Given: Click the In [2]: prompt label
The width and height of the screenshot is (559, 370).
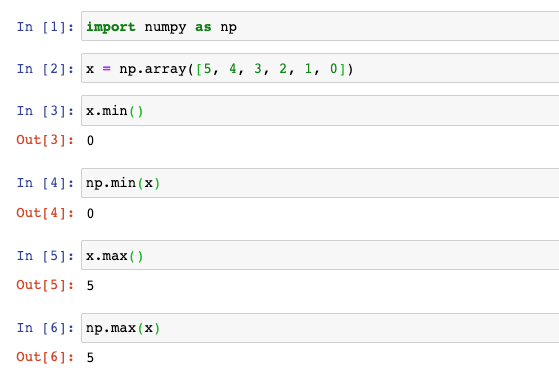Looking at the screenshot, I should tap(45, 69).
